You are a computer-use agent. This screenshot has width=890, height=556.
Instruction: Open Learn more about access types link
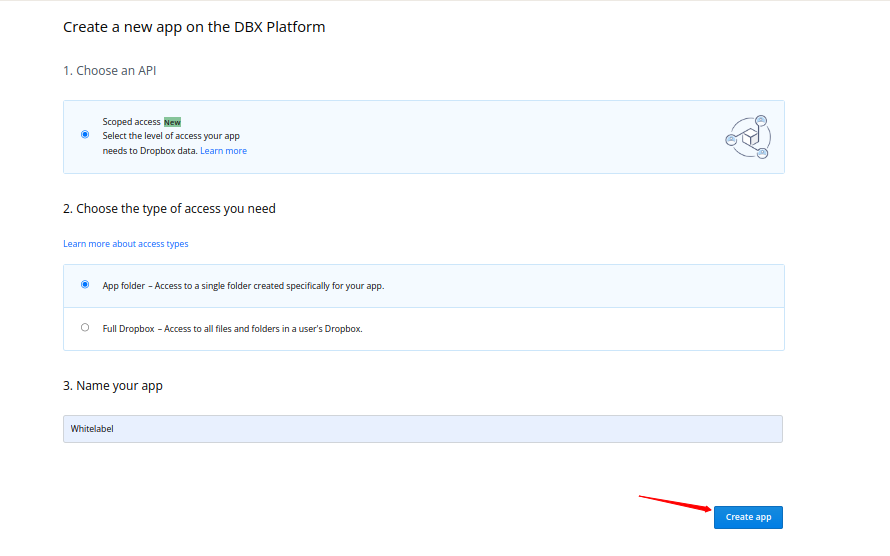pos(125,244)
